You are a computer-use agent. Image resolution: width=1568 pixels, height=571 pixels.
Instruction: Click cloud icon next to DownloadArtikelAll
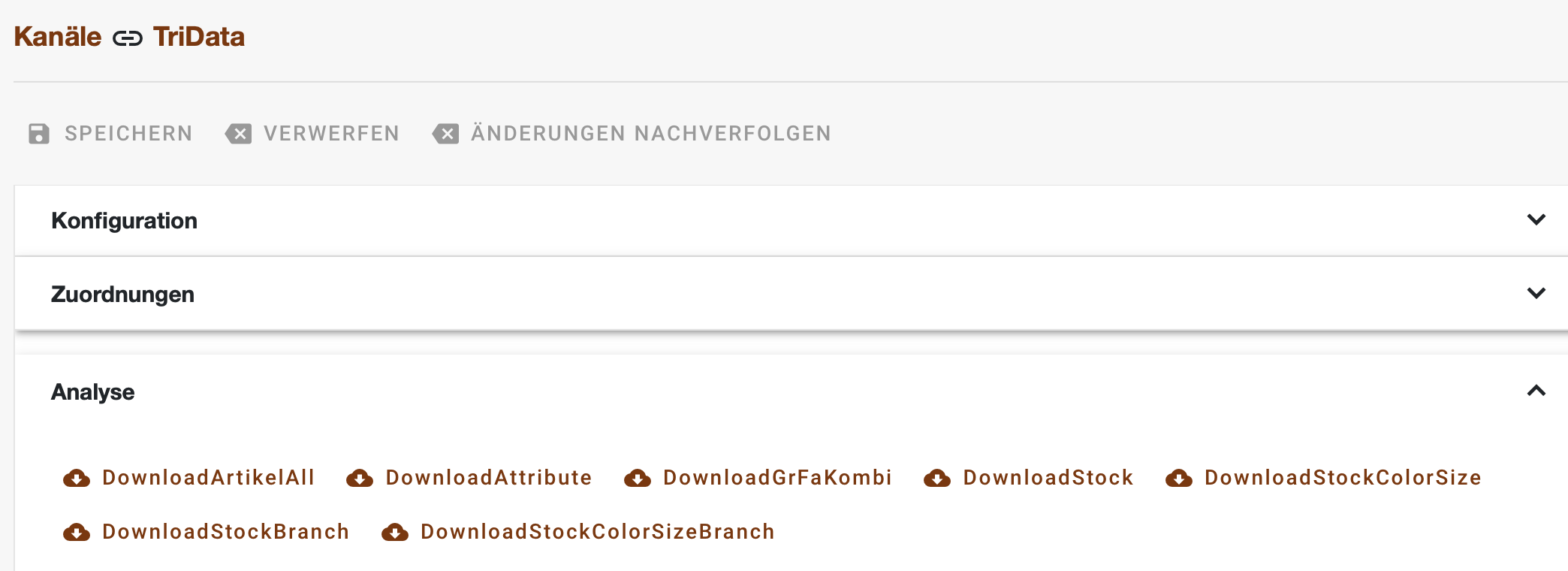pyautogui.click(x=77, y=478)
